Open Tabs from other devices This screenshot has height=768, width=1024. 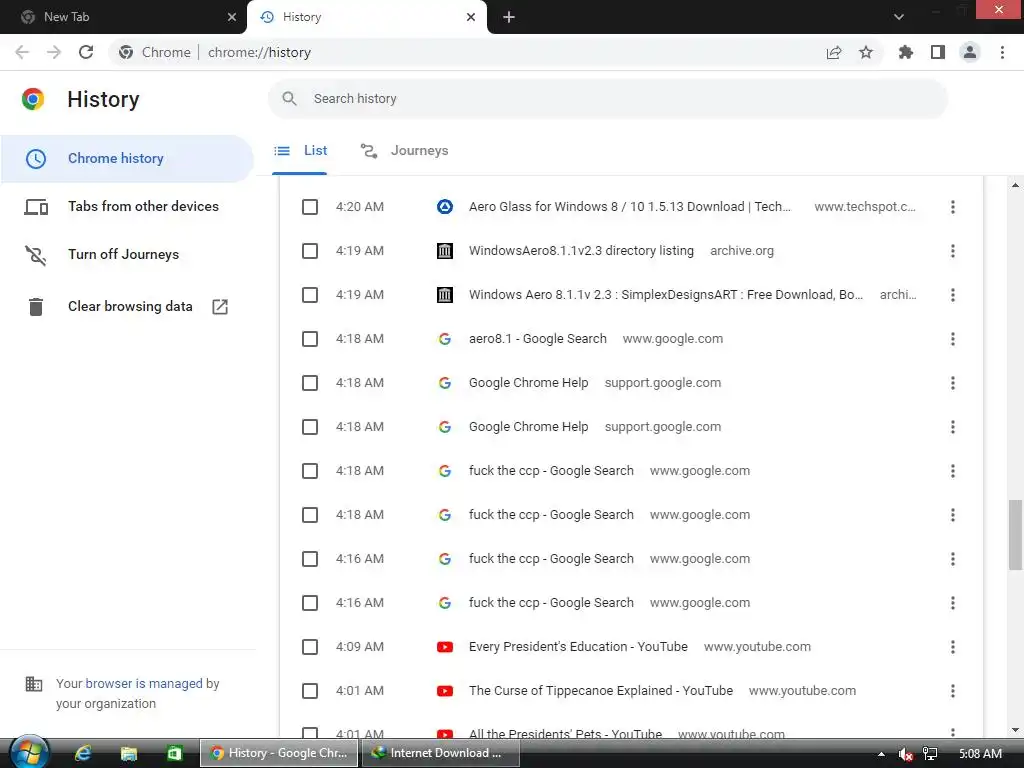point(127,207)
